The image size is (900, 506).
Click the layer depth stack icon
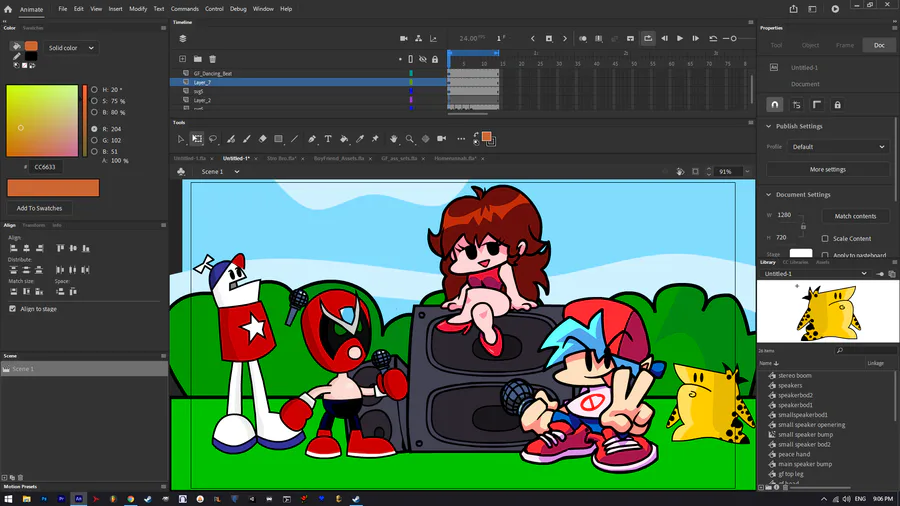click(183, 38)
